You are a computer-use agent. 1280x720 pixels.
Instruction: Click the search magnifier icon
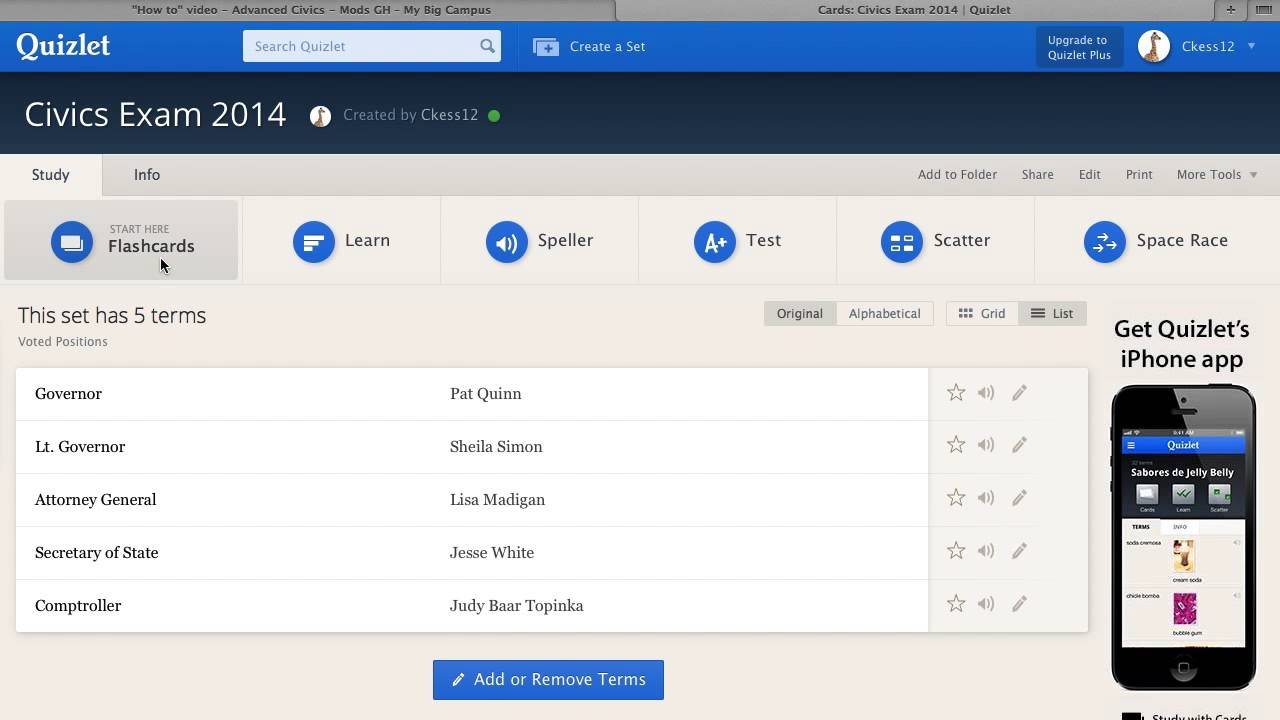click(487, 46)
